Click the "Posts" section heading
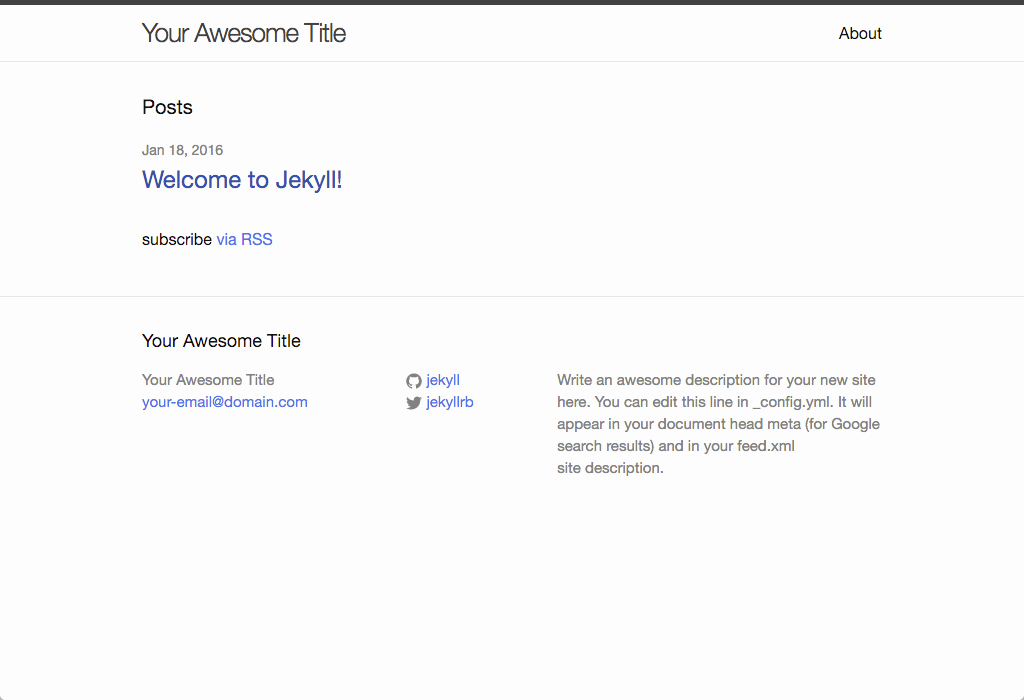Viewport: 1024px width, 700px height. click(x=167, y=107)
